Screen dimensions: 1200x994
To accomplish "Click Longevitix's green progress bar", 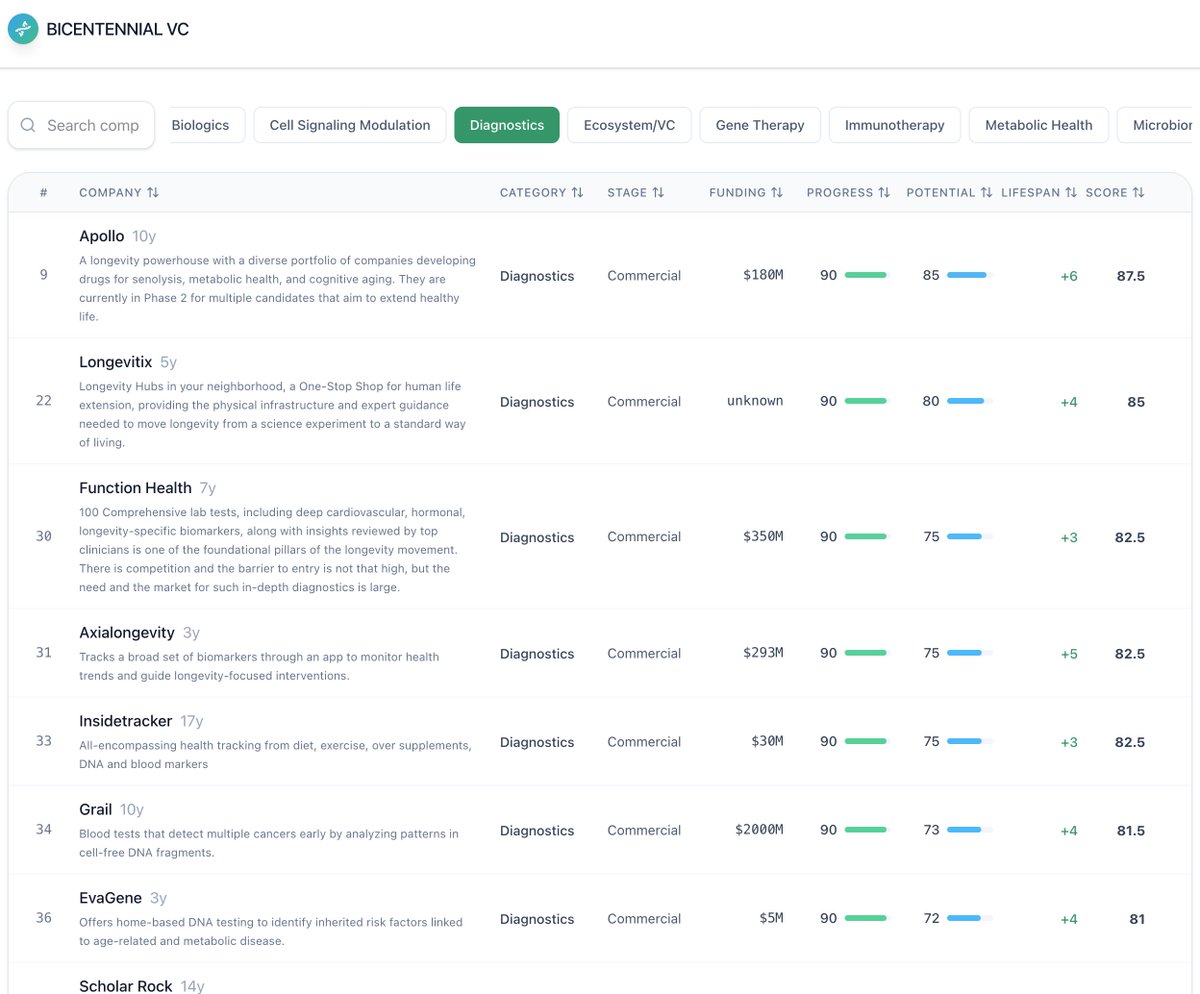I will point(866,401).
